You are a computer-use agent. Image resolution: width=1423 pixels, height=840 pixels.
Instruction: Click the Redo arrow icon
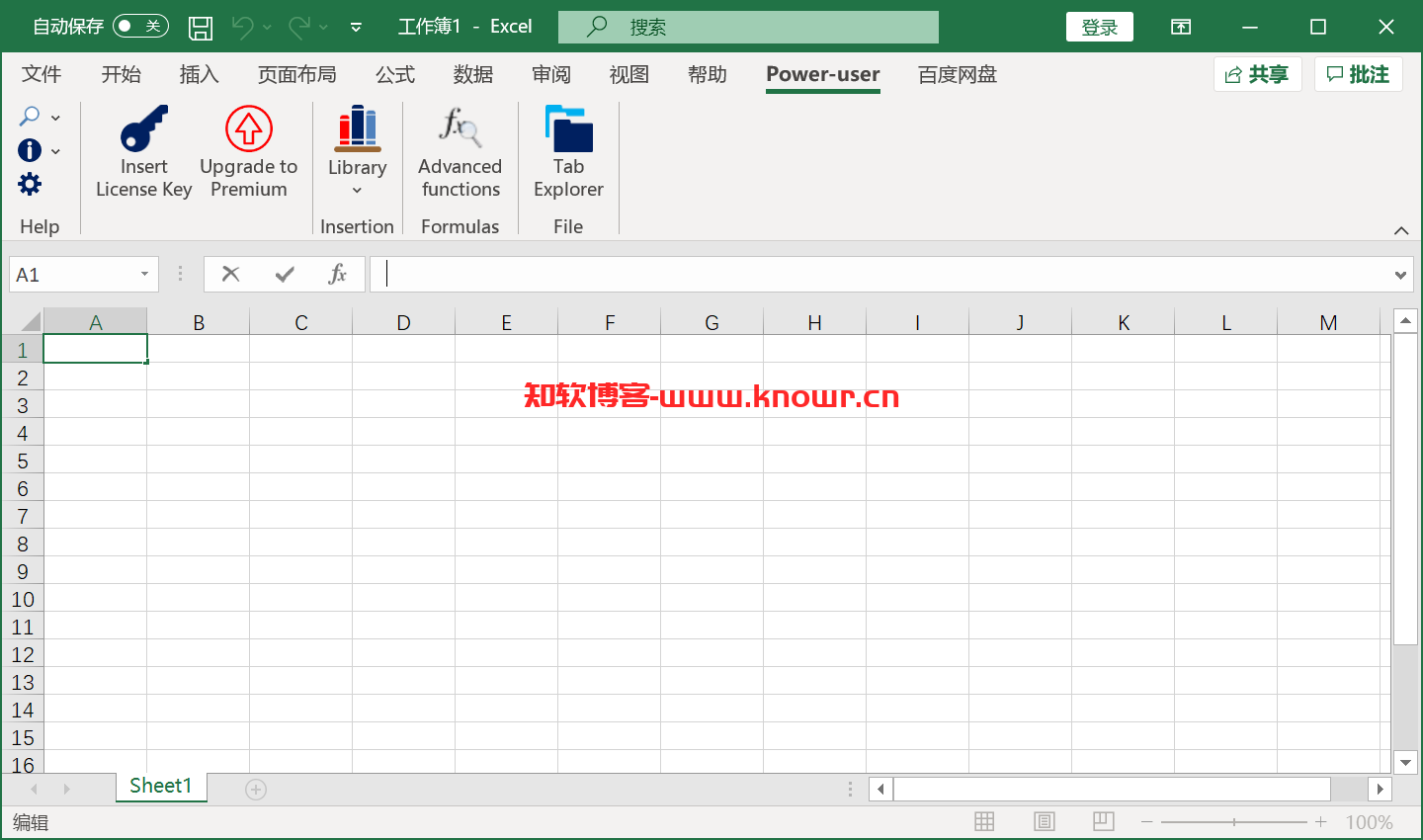coord(299,27)
